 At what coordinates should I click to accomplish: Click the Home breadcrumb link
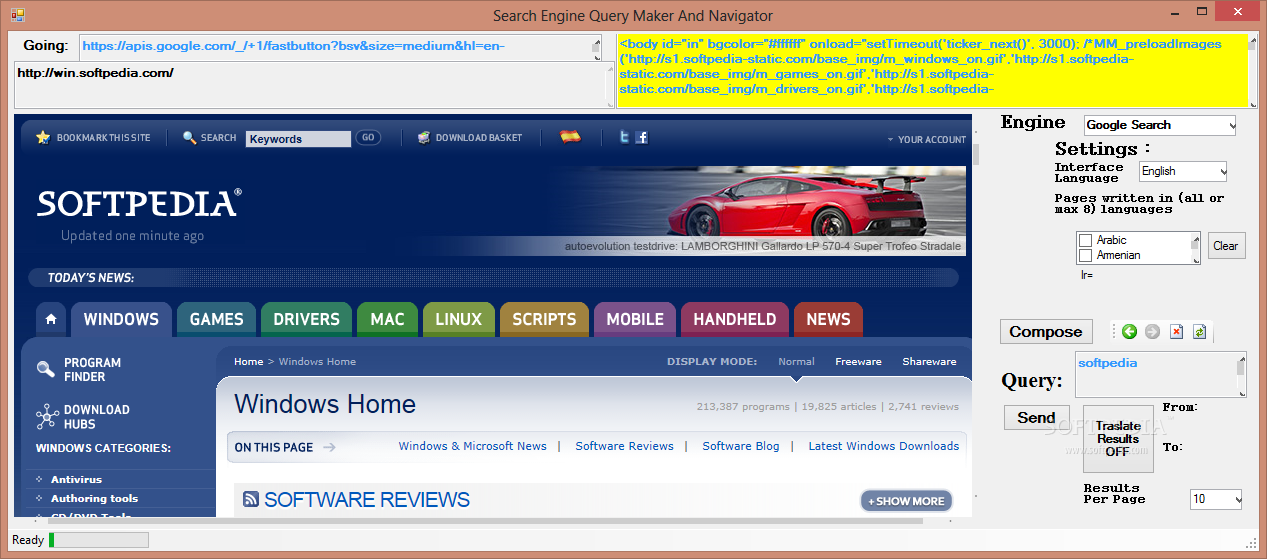[x=248, y=362]
